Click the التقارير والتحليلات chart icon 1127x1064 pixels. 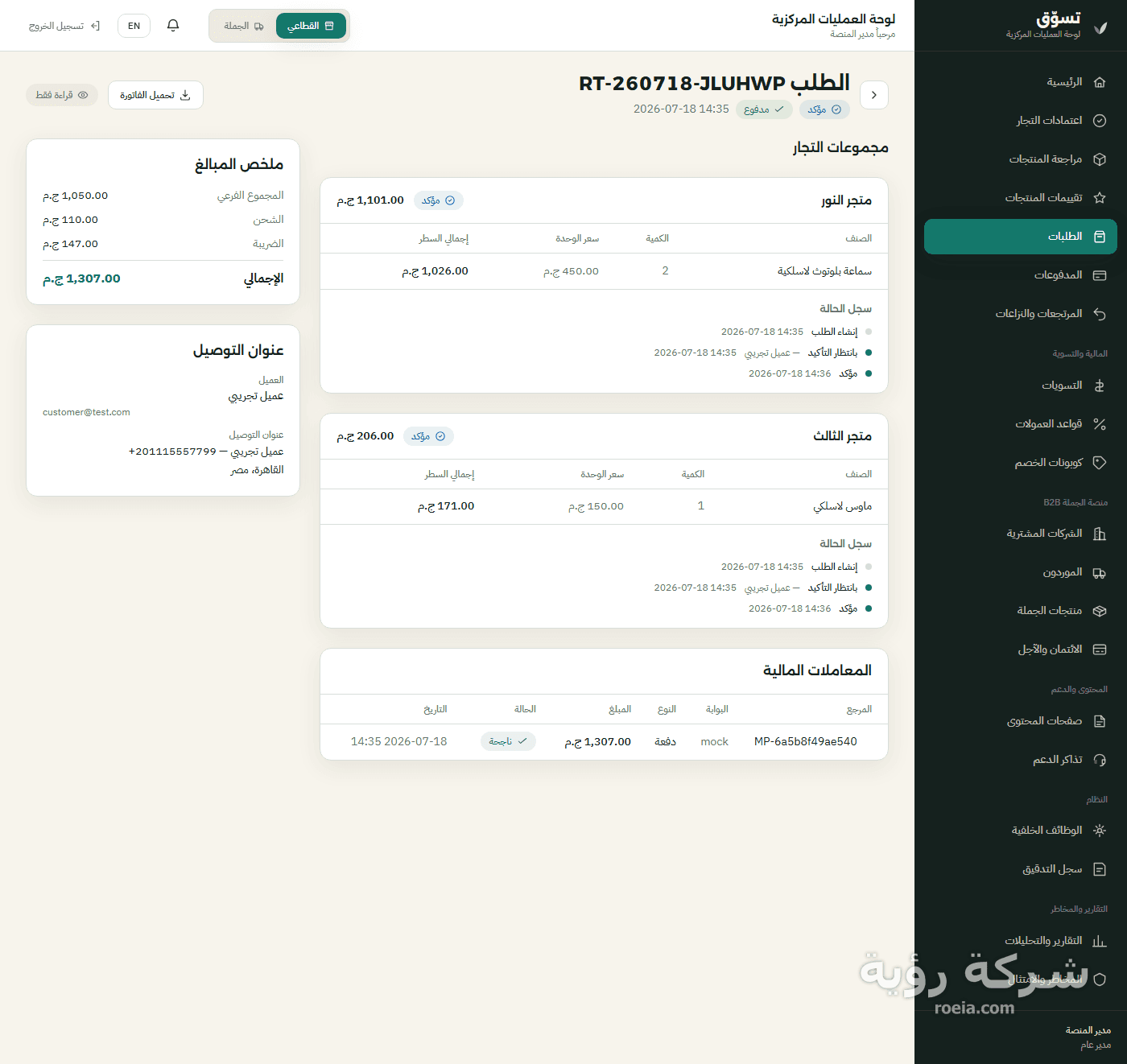pyautogui.click(x=1100, y=941)
